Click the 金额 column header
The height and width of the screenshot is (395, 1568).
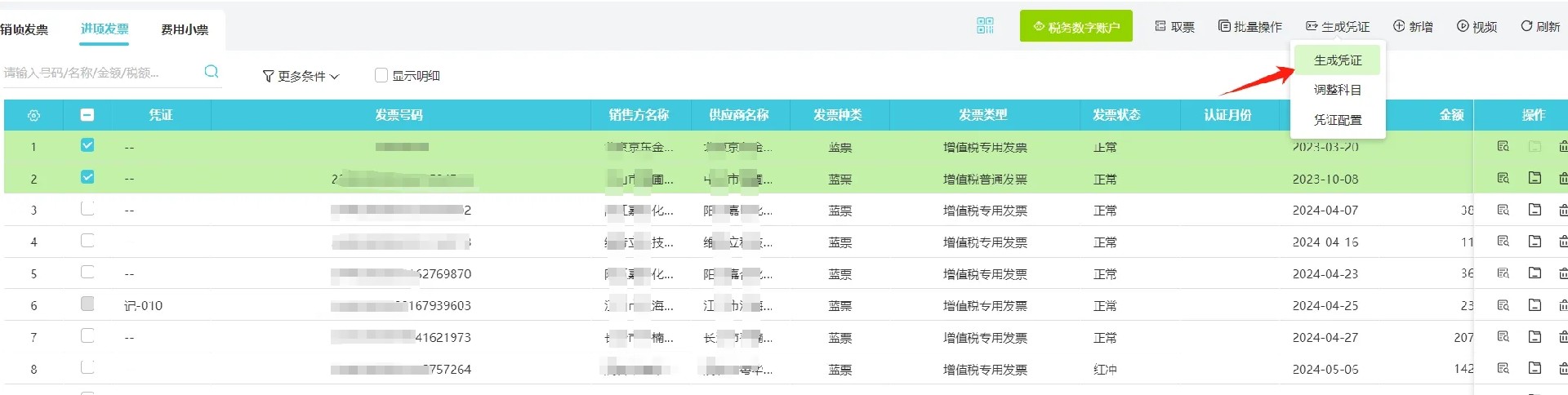1451,115
